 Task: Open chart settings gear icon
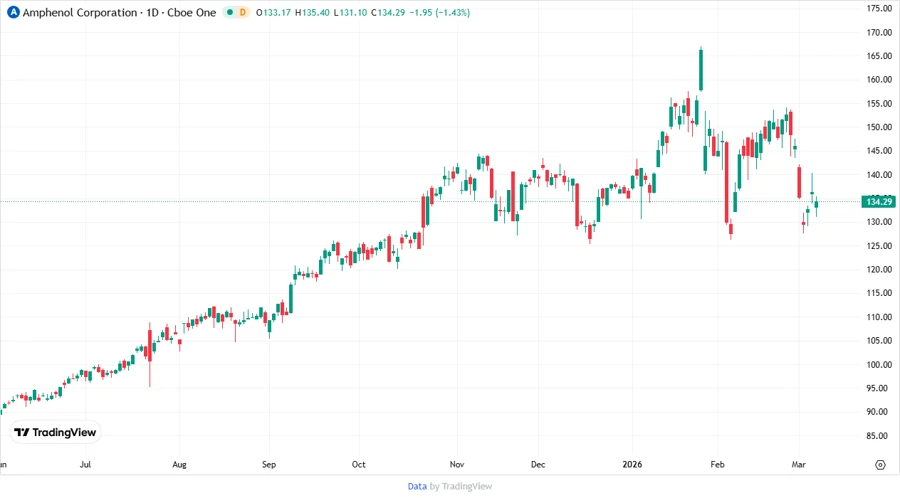[880, 465]
